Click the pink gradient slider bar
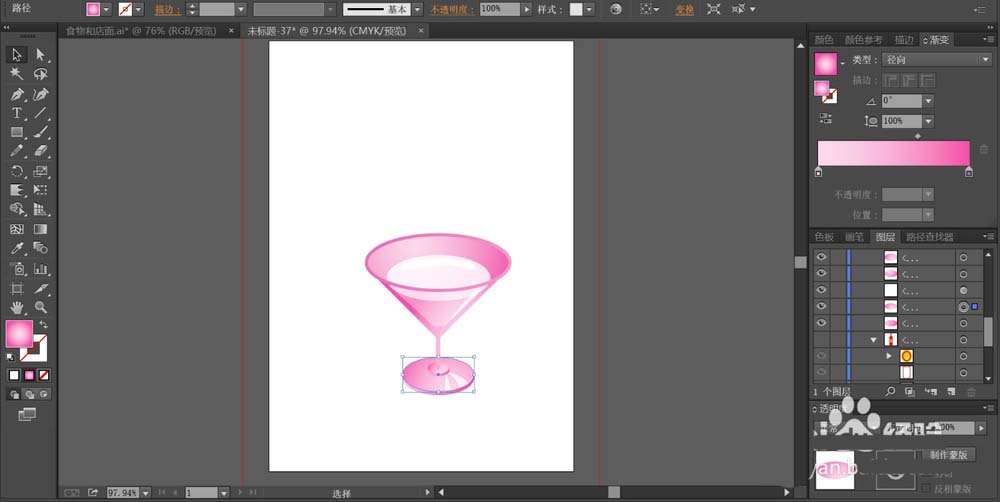 tap(893, 154)
